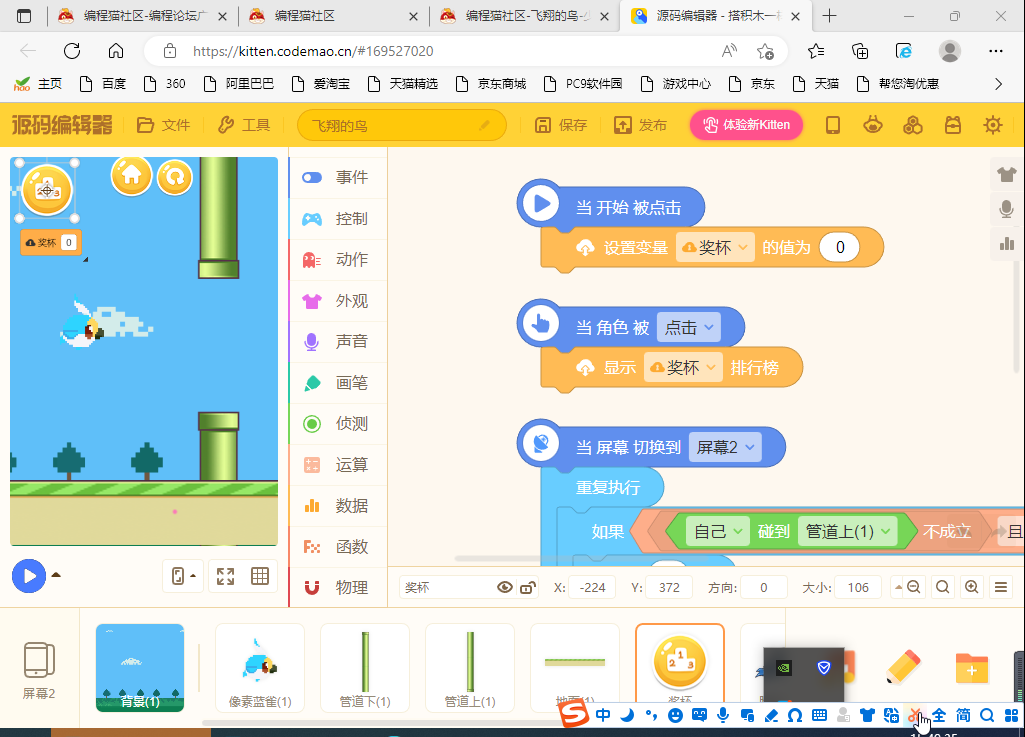1025x737 pixels.
Task: Click the restart button on stage
Action: tap(175, 177)
